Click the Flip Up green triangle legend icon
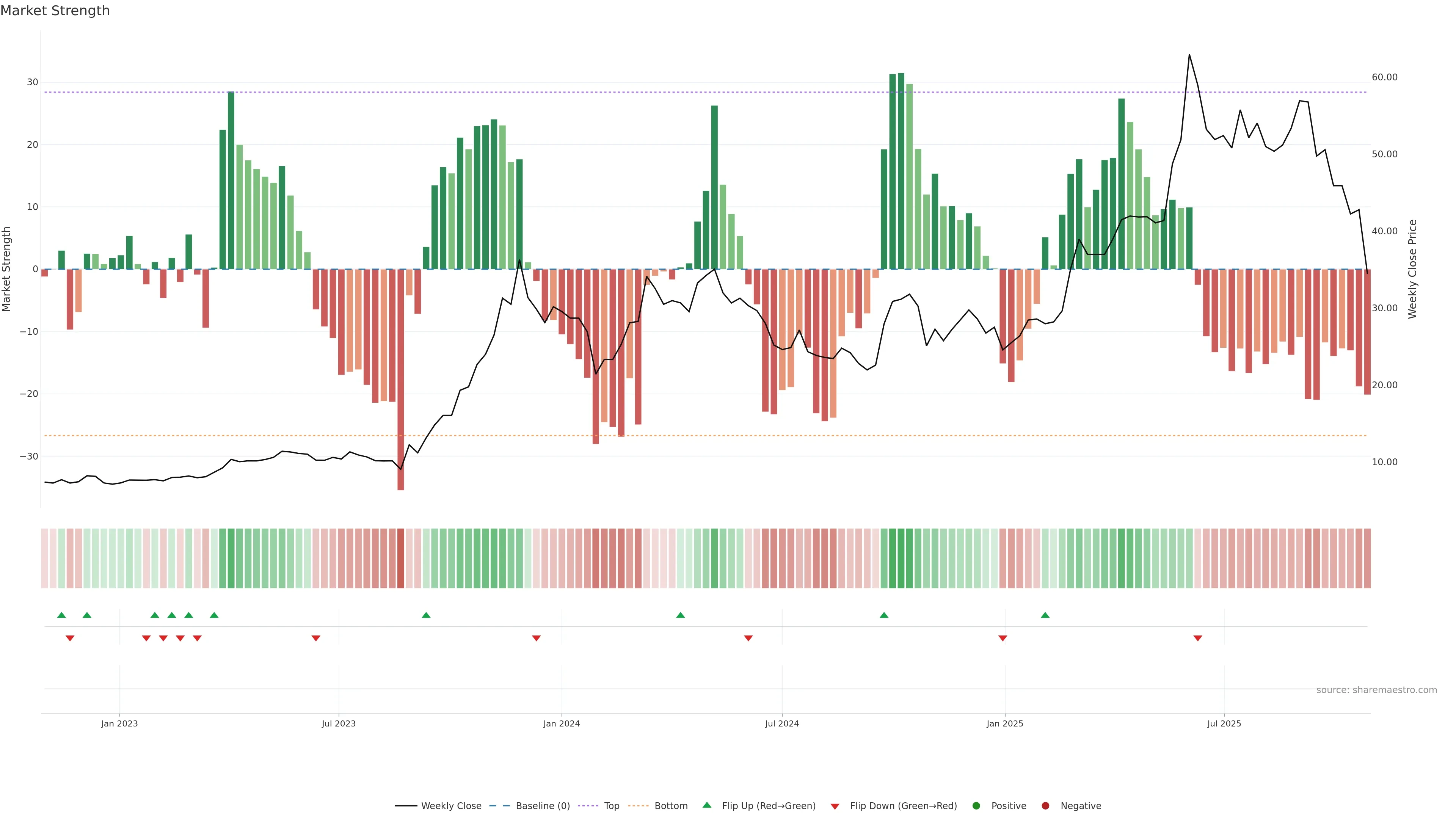Image resolution: width=1456 pixels, height=819 pixels. 706,805
